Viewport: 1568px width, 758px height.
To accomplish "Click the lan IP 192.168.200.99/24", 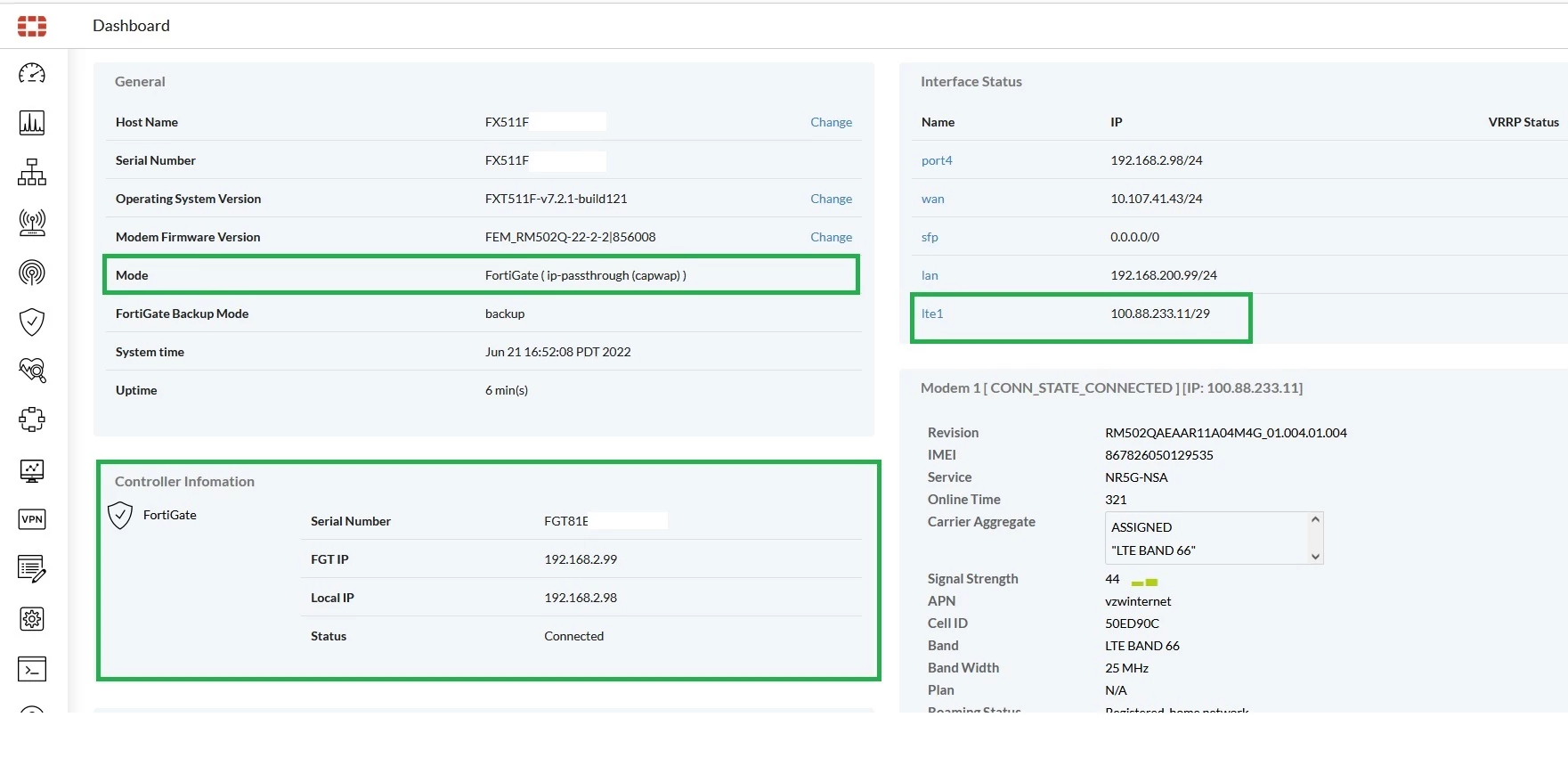I will [x=1163, y=275].
